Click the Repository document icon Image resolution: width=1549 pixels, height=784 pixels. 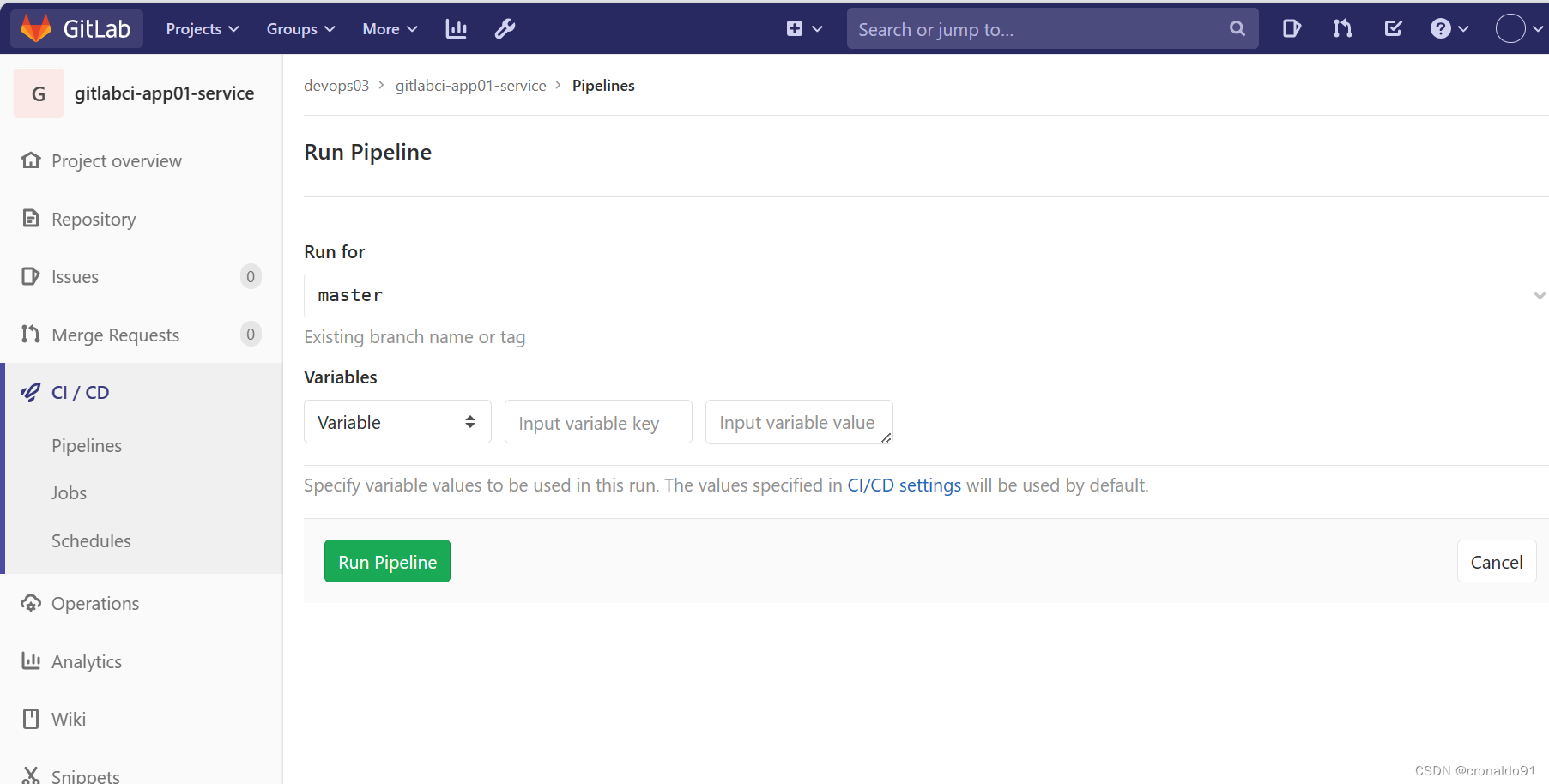(x=31, y=218)
